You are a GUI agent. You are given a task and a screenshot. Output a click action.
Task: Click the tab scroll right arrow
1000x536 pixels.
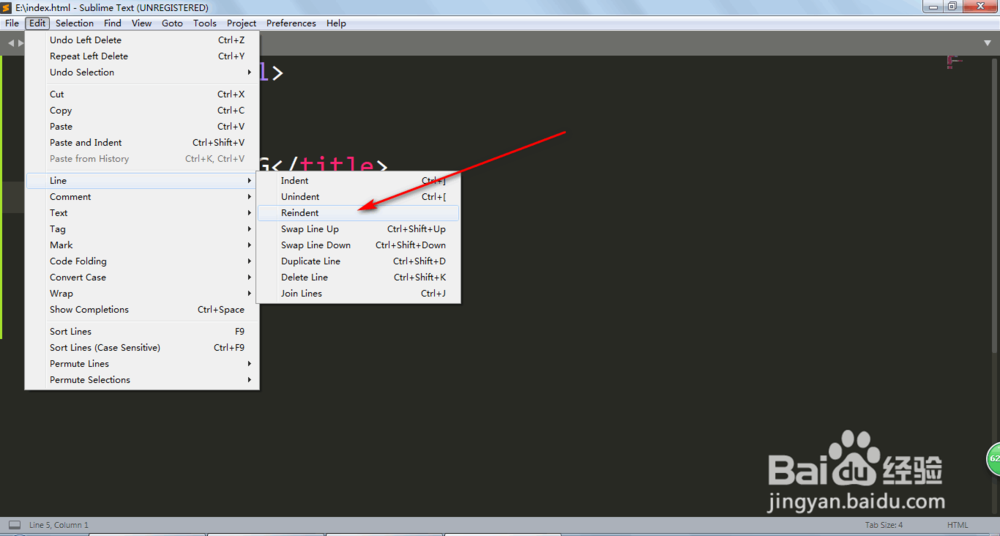pyautogui.click(x=21, y=43)
